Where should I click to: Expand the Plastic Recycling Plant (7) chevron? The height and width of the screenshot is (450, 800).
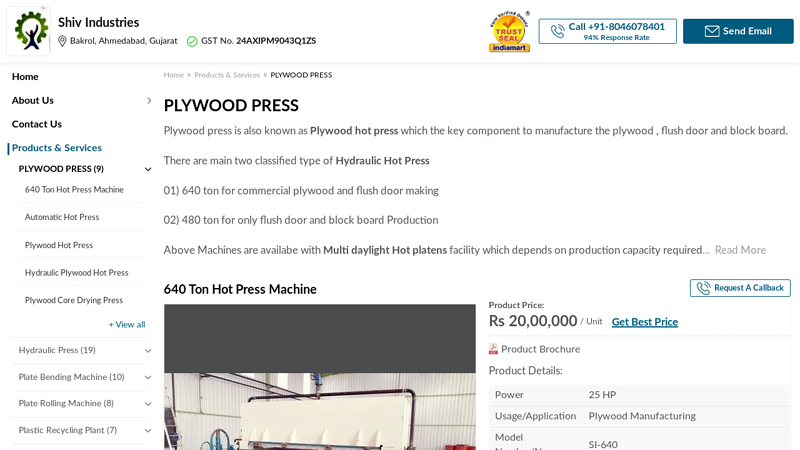click(x=148, y=431)
